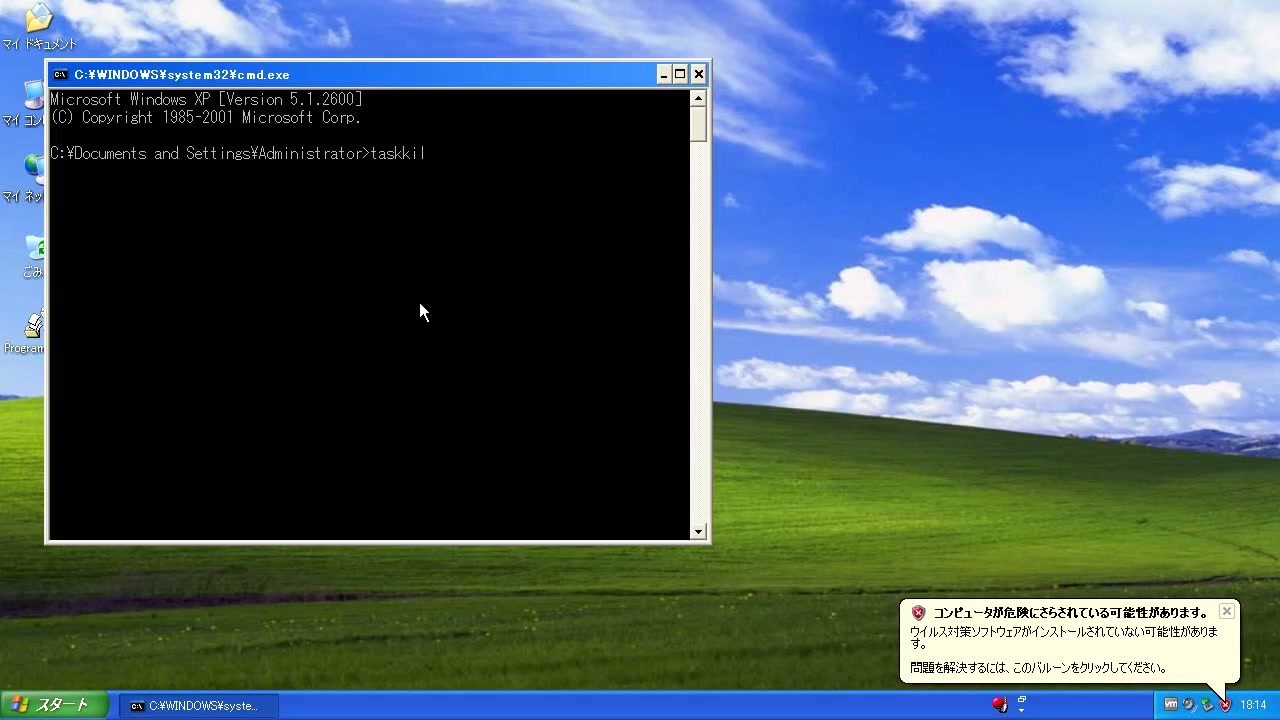This screenshot has height=720, width=1280.
Task: Restore the minimized language bar
Action: 1021,700
